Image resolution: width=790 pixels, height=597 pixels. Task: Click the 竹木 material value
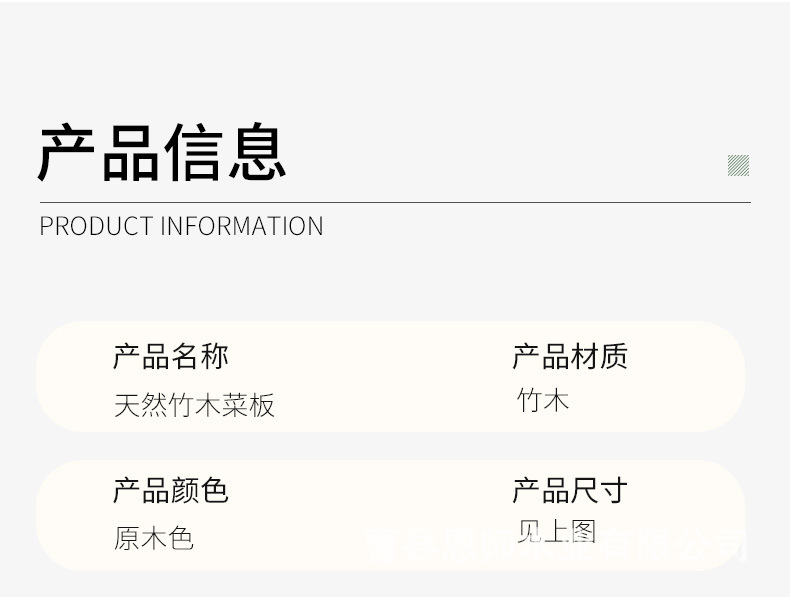click(543, 401)
